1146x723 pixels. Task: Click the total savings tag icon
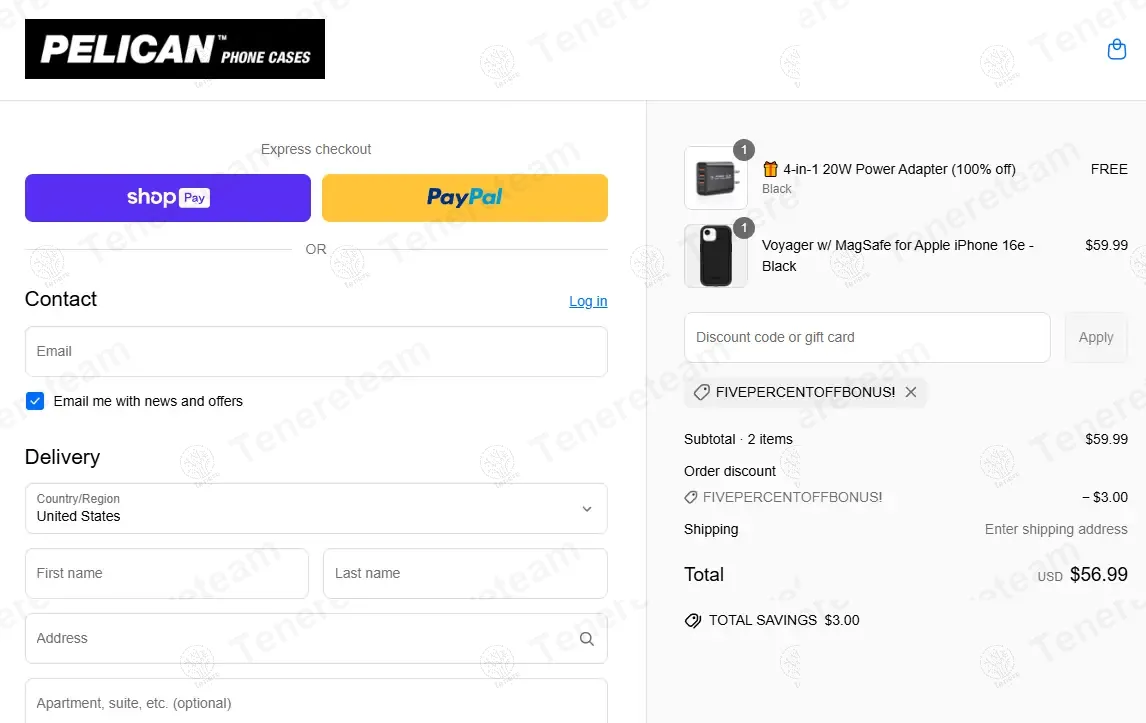693,620
